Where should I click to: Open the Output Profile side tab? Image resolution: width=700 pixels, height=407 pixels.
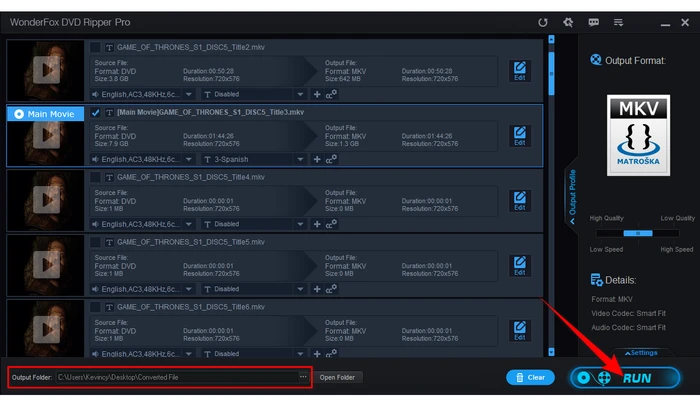click(572, 196)
